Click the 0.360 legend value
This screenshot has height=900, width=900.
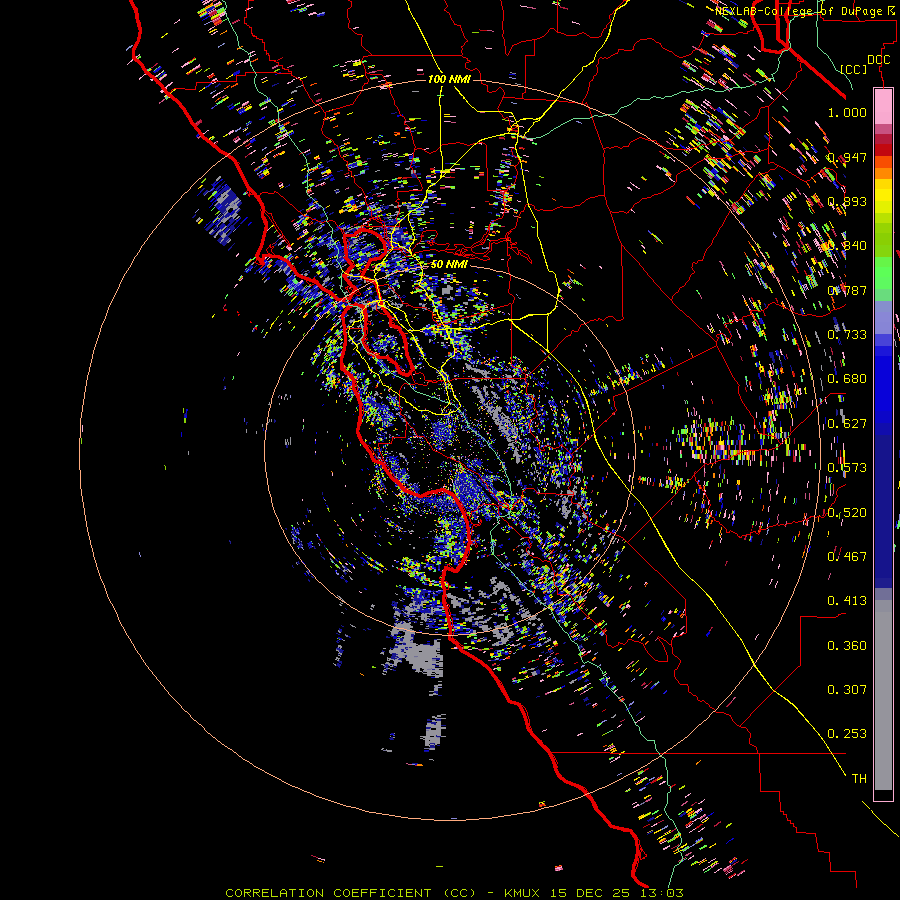point(847,645)
